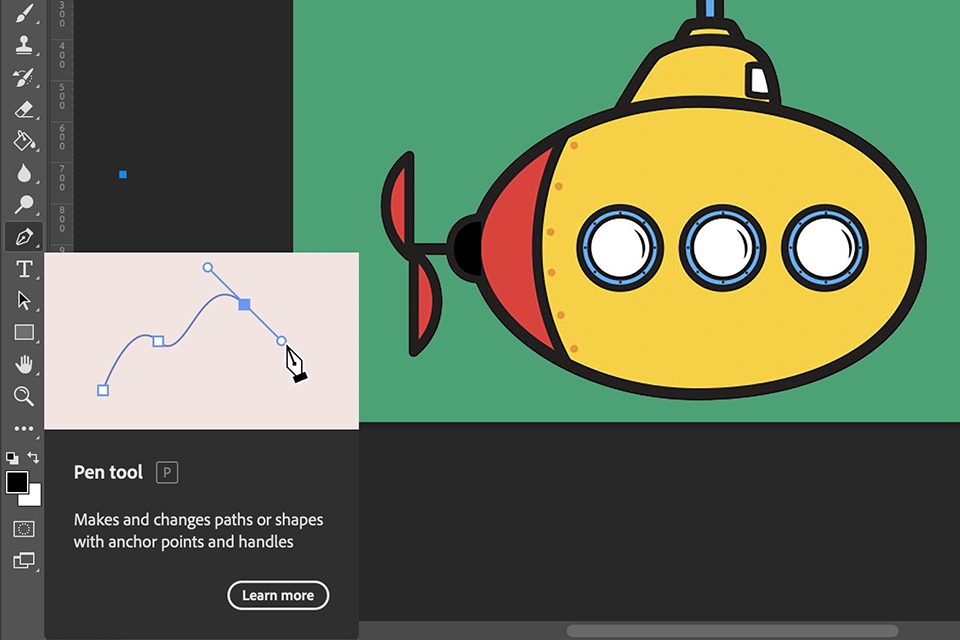Click the submarine's red propeller
This screenshot has width=960, height=640.
[x=411, y=254]
